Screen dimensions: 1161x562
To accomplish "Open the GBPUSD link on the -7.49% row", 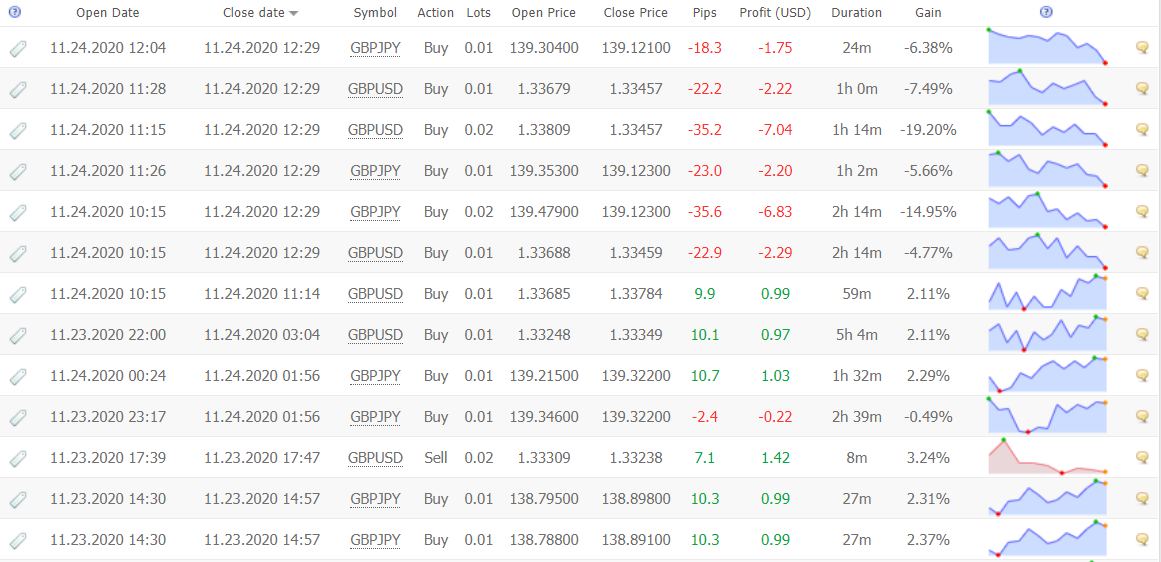I will click(x=375, y=89).
